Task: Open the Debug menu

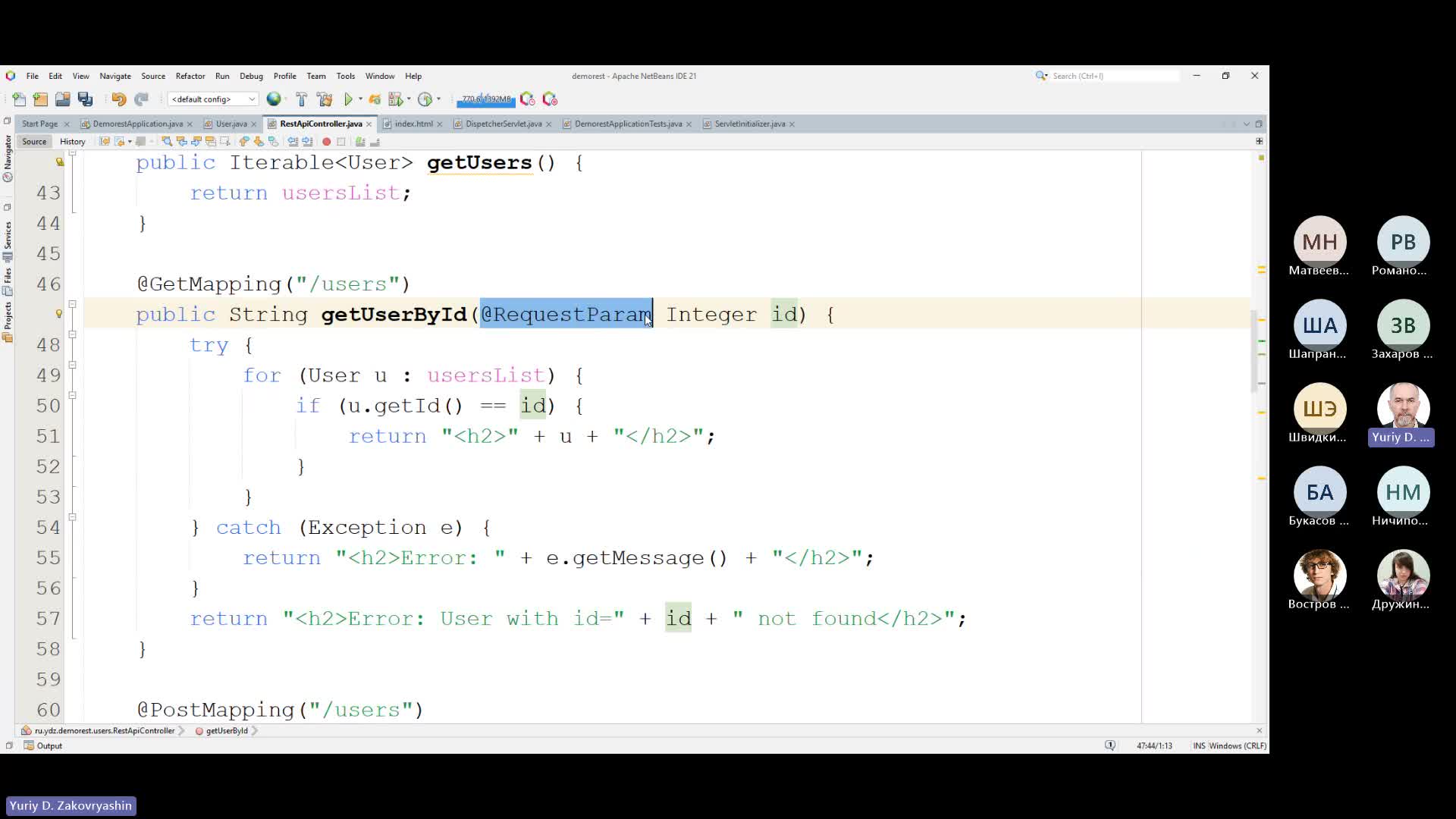Action: click(x=251, y=76)
